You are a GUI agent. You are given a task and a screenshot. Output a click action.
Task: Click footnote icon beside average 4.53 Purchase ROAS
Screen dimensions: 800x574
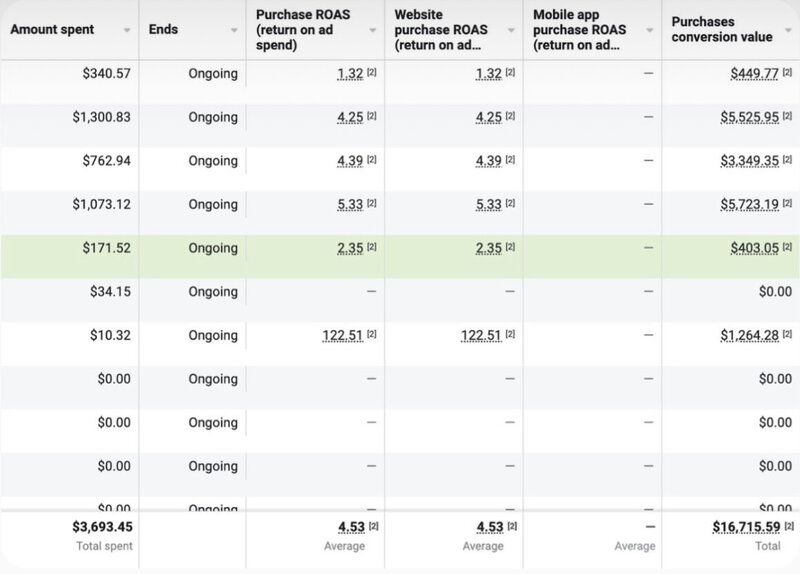(x=372, y=525)
